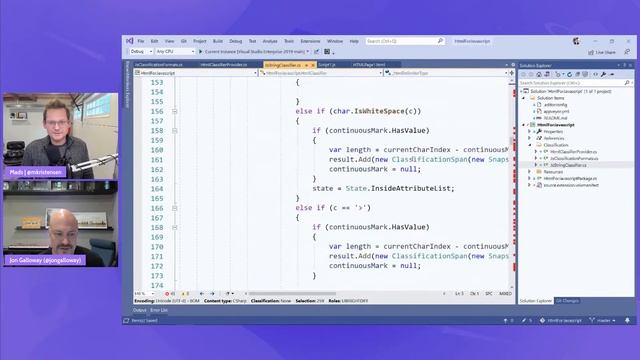Click the editor vertical scrollbar
The width and height of the screenshot is (640, 360).
[x=512, y=184]
